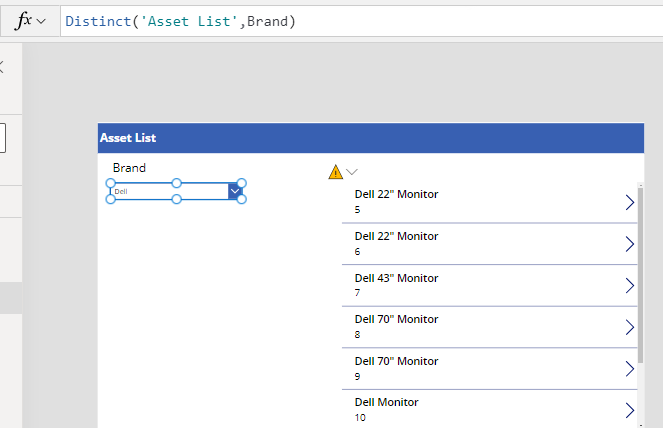Viewport: 663px width, 428px height.
Task: Open details arrow for Dell 43" Monitor 7
Action: coord(630,285)
